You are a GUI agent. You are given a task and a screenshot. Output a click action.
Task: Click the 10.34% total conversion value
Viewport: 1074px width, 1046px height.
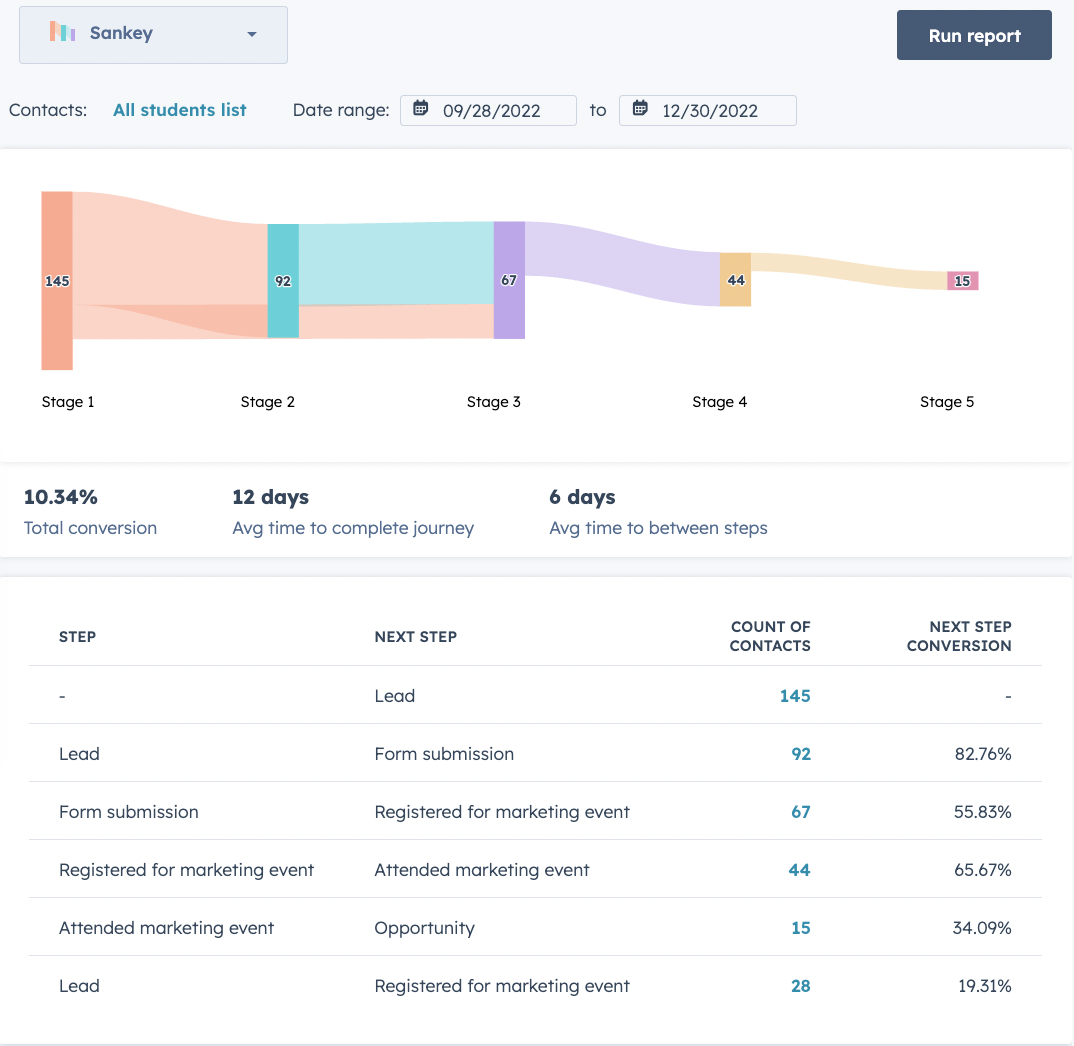[x=61, y=497]
